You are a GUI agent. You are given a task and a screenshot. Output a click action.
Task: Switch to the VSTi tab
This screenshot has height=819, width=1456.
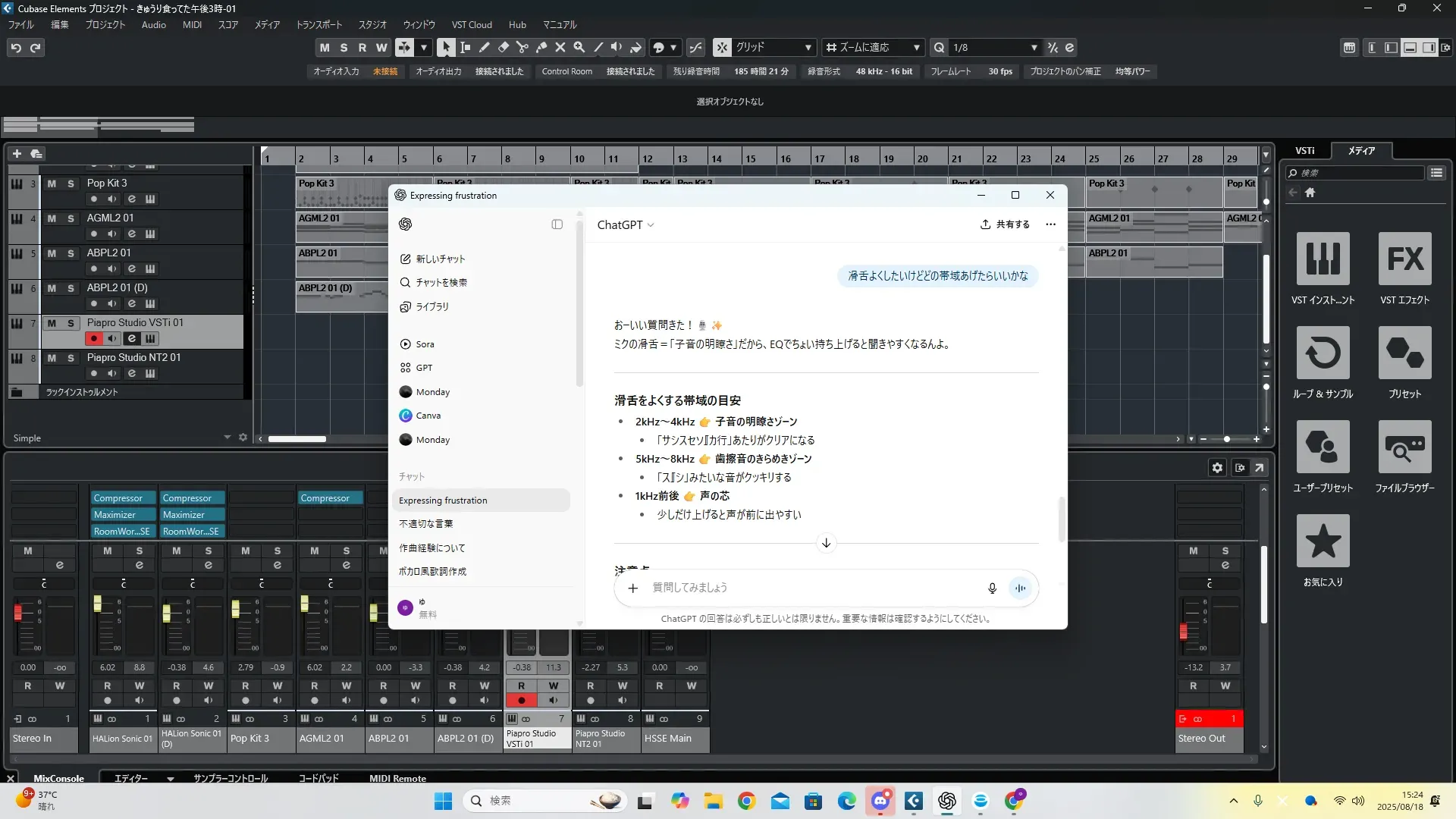(x=1304, y=151)
